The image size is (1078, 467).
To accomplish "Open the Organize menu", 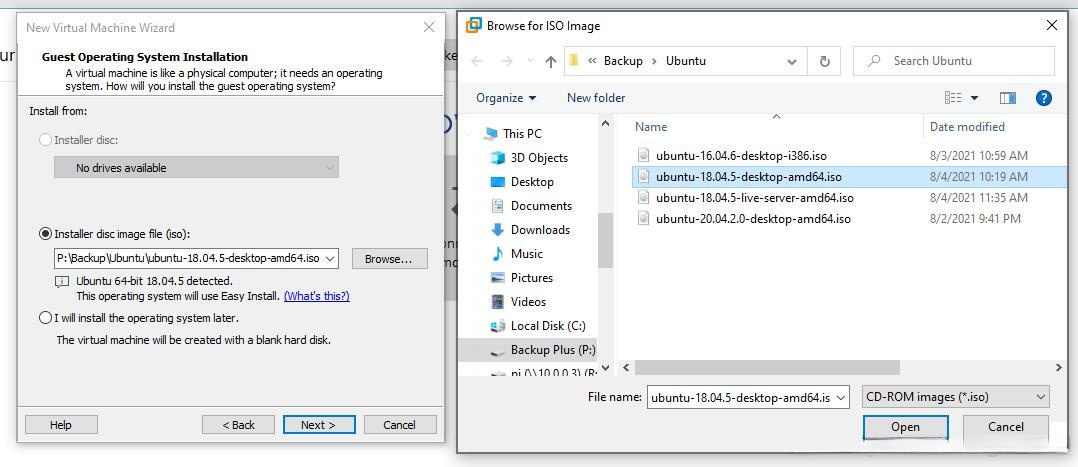I will point(506,98).
